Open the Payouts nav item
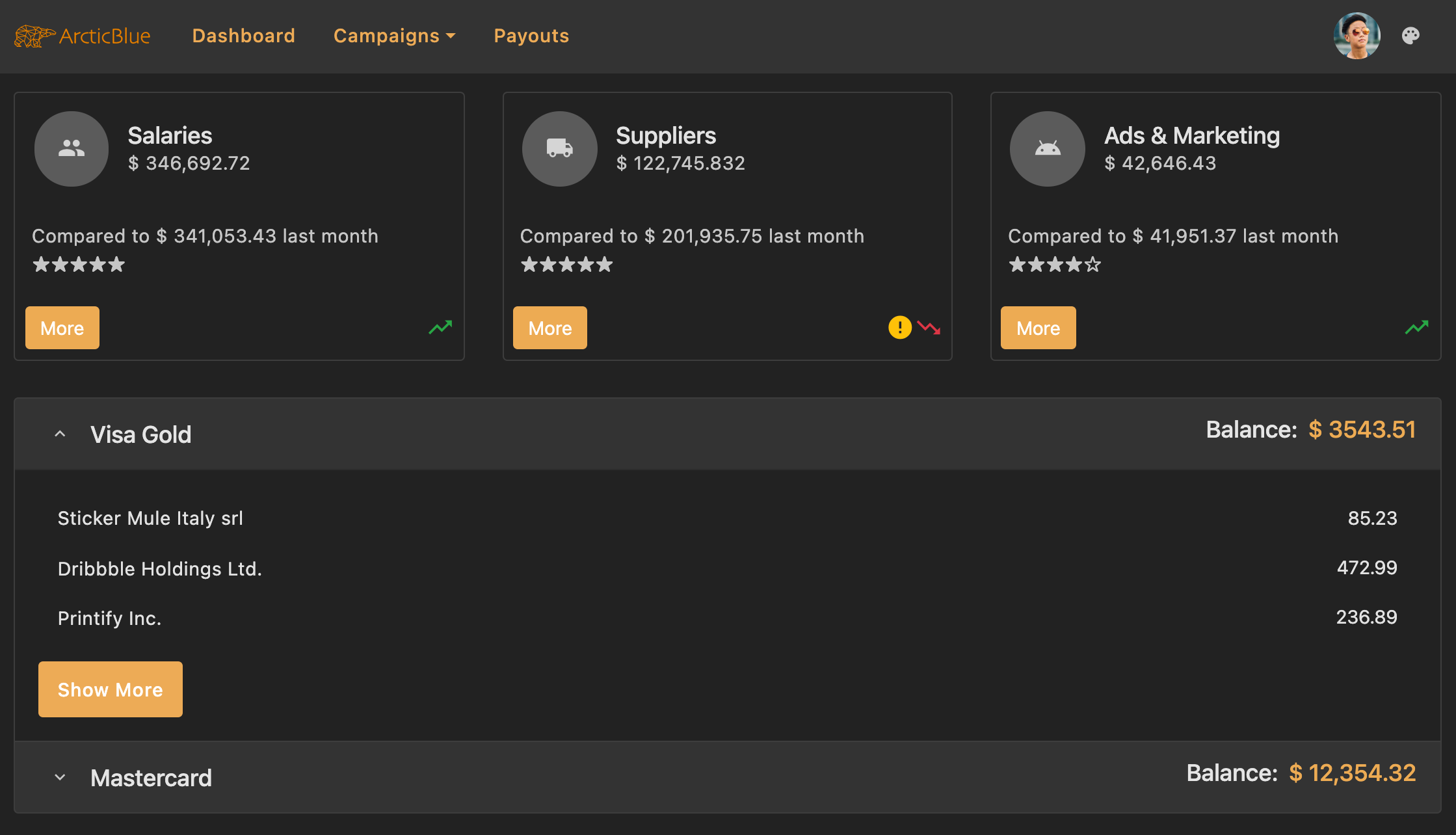Image resolution: width=1456 pixels, height=835 pixels. tap(531, 36)
